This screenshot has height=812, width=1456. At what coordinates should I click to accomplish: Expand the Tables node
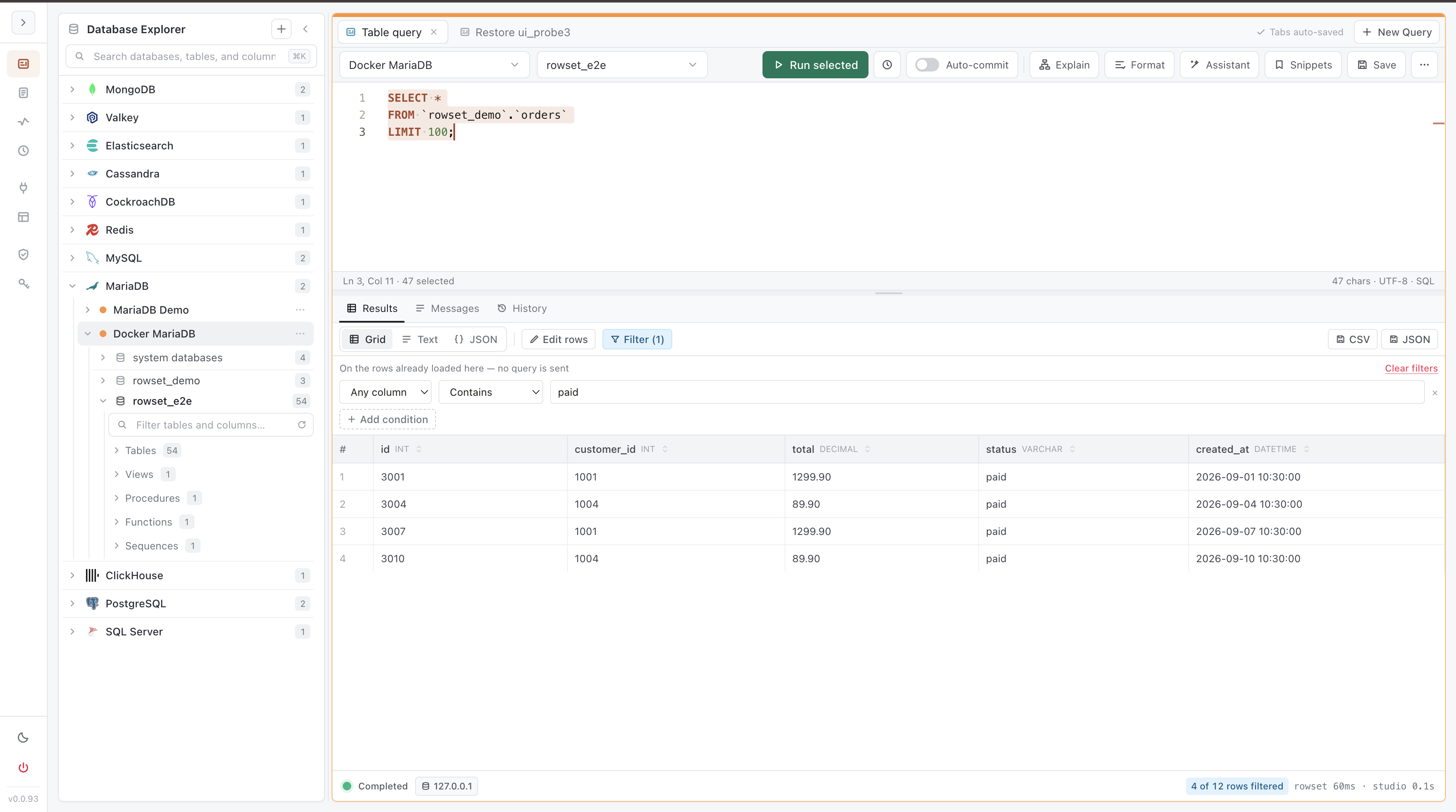[116, 450]
